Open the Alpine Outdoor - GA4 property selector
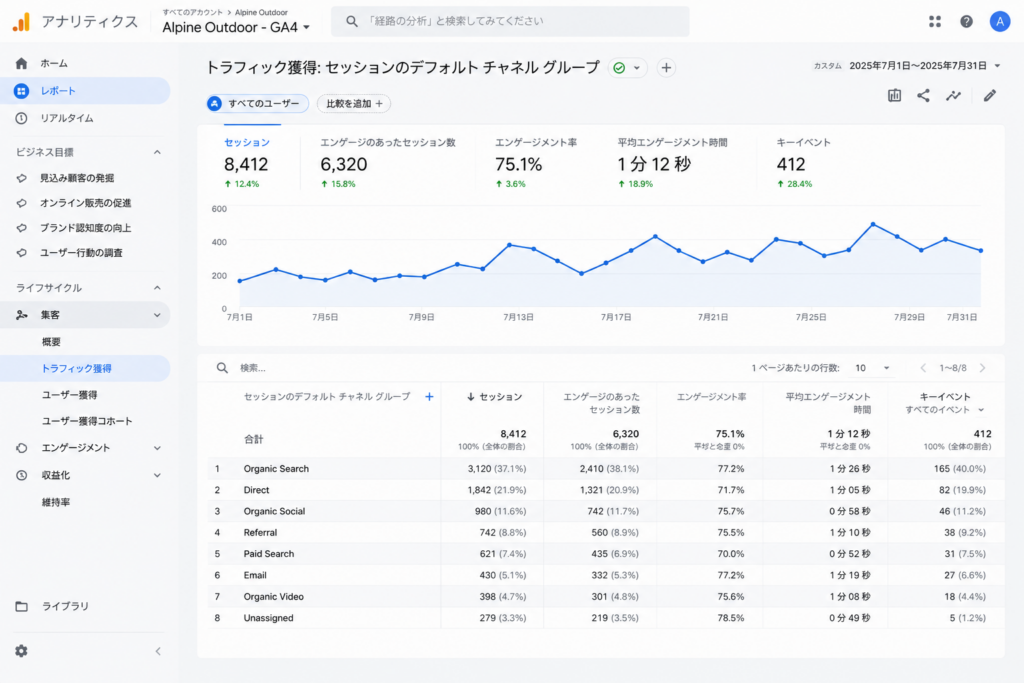The height and width of the screenshot is (683, 1024). 236,27
